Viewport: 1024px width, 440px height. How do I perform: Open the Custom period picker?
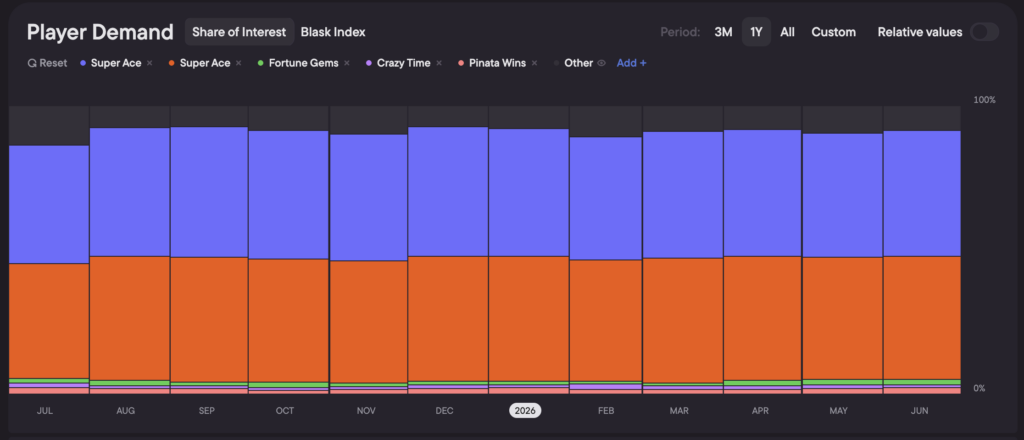pos(833,32)
